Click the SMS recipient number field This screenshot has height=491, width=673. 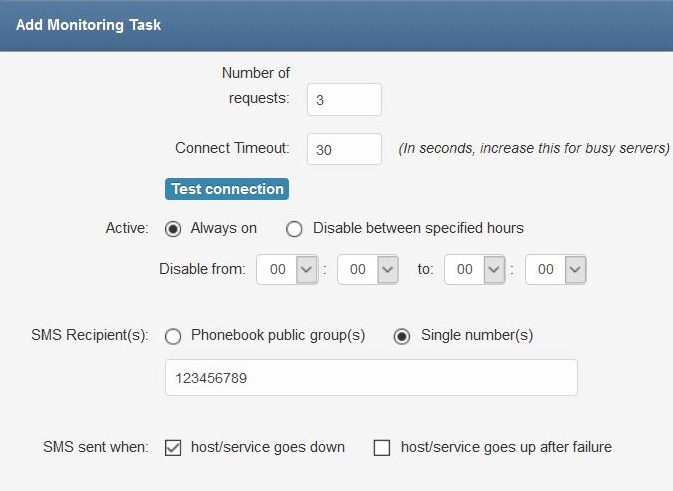tap(371, 378)
